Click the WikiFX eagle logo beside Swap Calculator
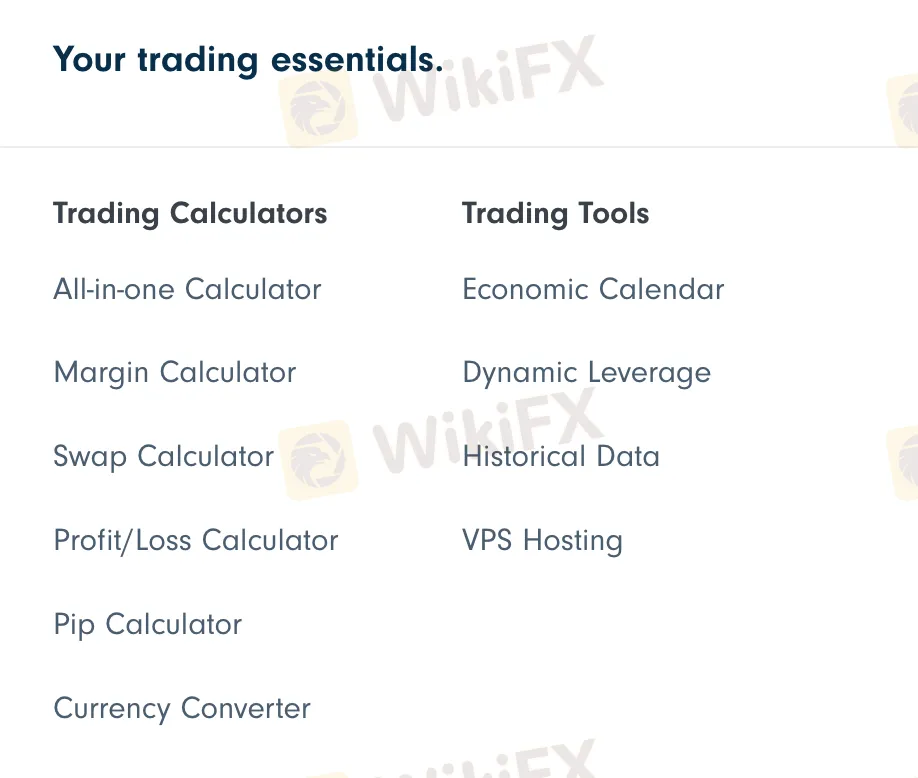Screen dimensions: 918x778 pos(318,461)
